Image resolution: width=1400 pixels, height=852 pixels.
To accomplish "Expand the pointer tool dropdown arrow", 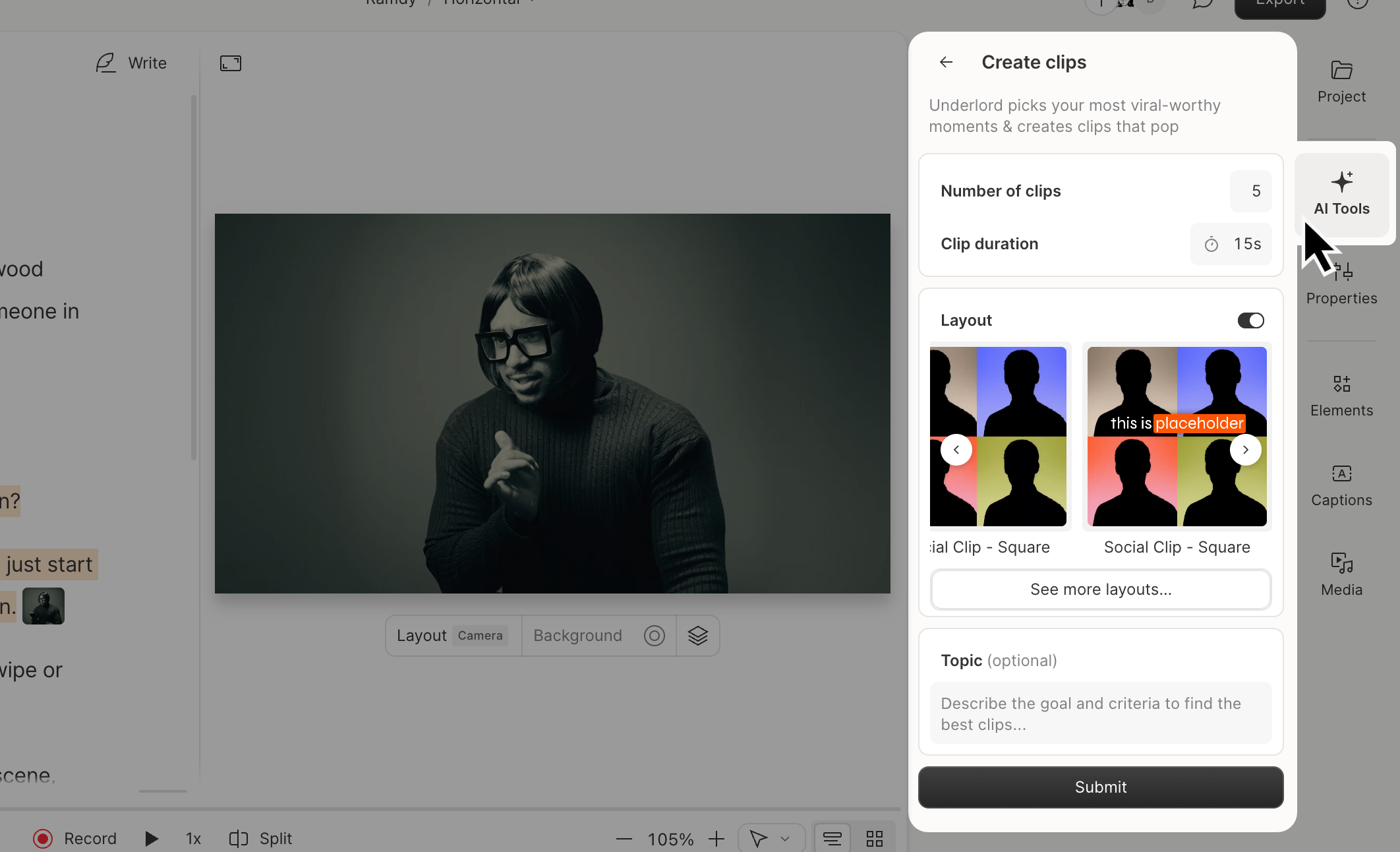I will point(784,839).
